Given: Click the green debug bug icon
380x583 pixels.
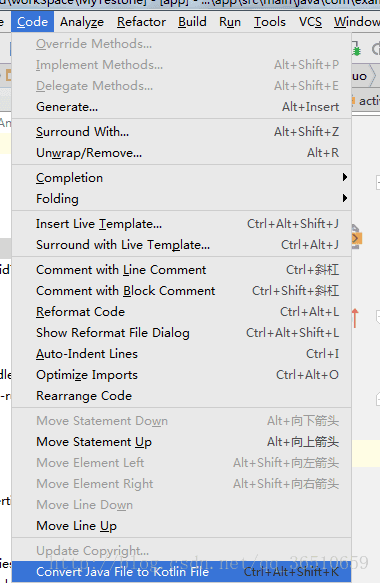Looking at the screenshot, I should point(356,49).
